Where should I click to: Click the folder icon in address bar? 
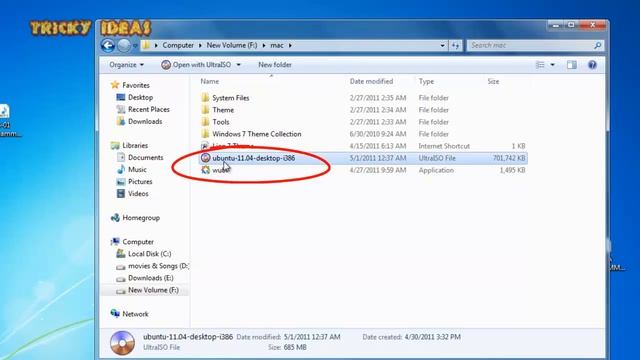pyautogui.click(x=146, y=45)
